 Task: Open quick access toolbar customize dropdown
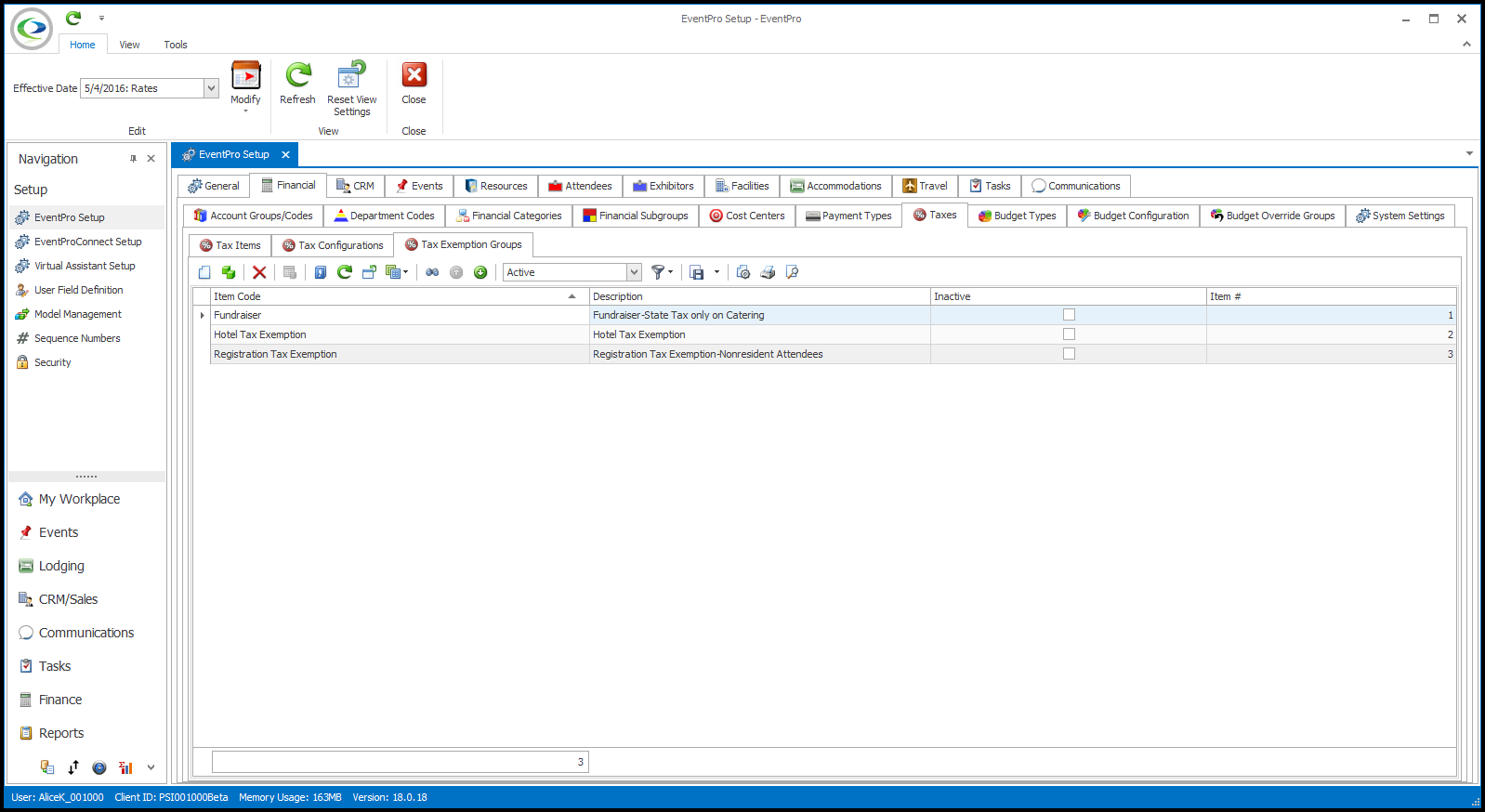click(x=101, y=18)
